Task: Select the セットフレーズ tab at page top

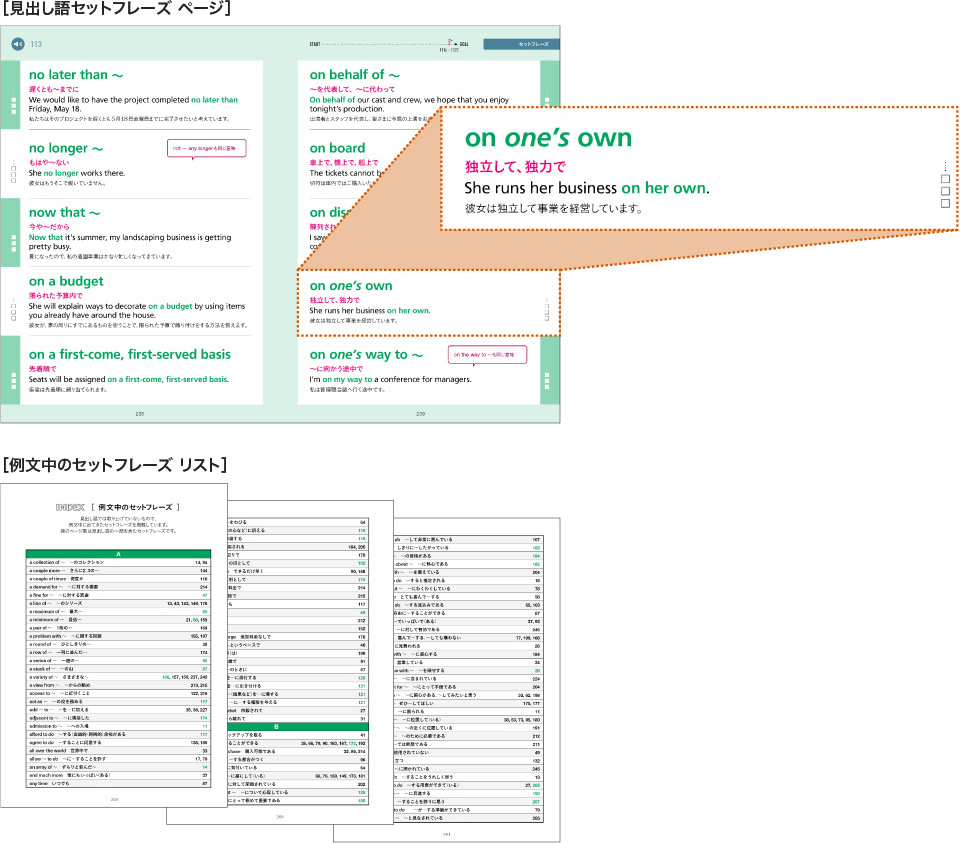Action: (x=521, y=44)
